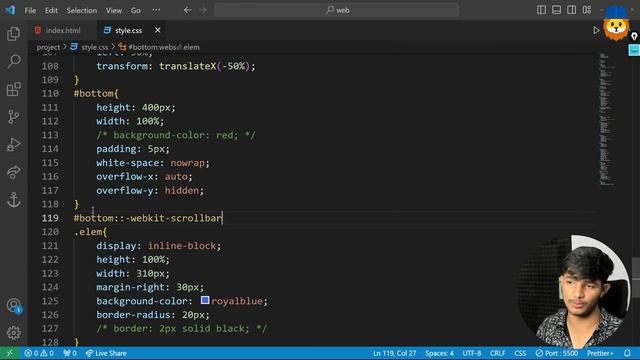Toggle the secondary side bar layout icon
This screenshot has height=360, width=640.
pos(571,10)
